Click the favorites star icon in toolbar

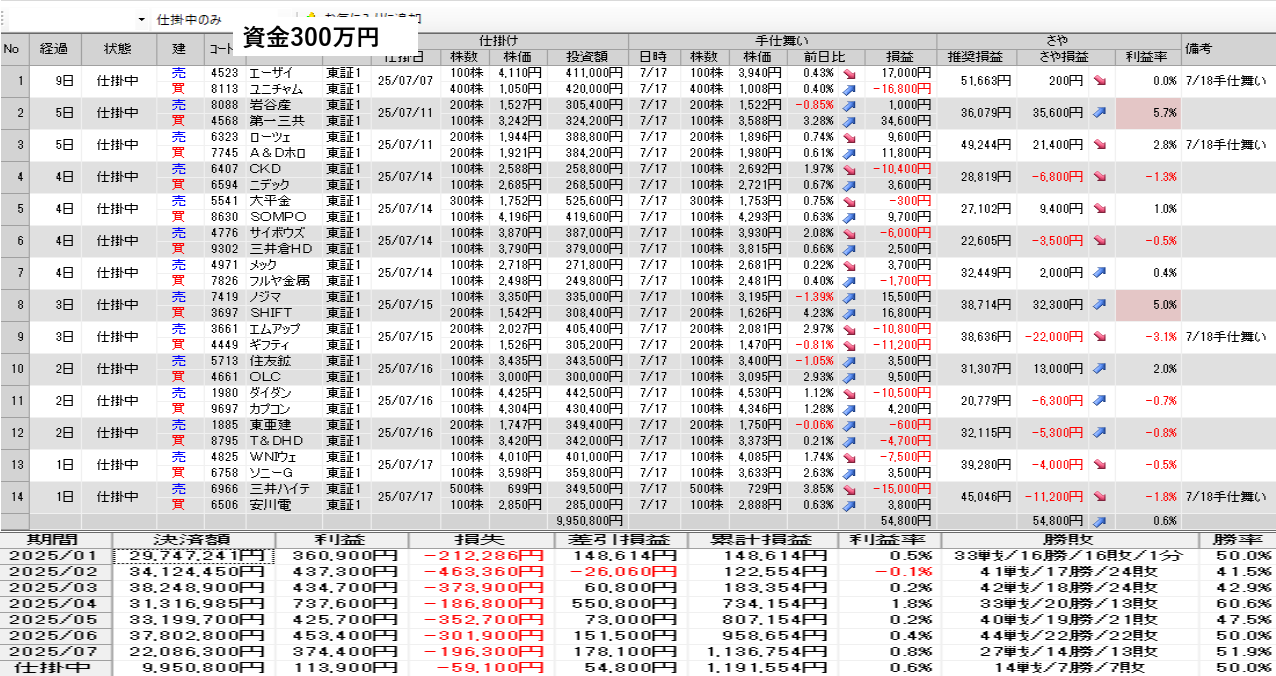point(311,18)
